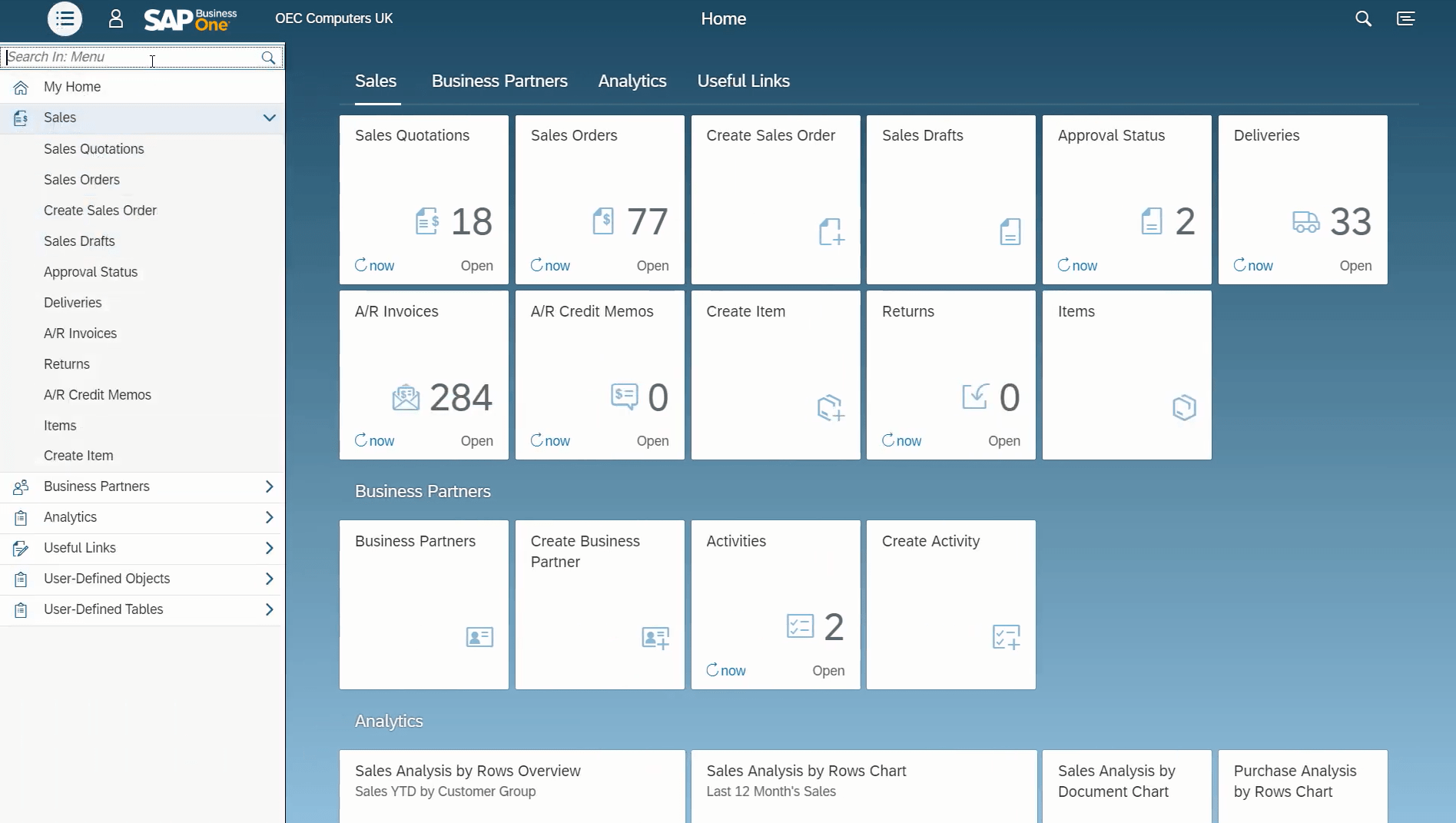
Task: Open the hamburger navigation menu
Action: click(65, 18)
